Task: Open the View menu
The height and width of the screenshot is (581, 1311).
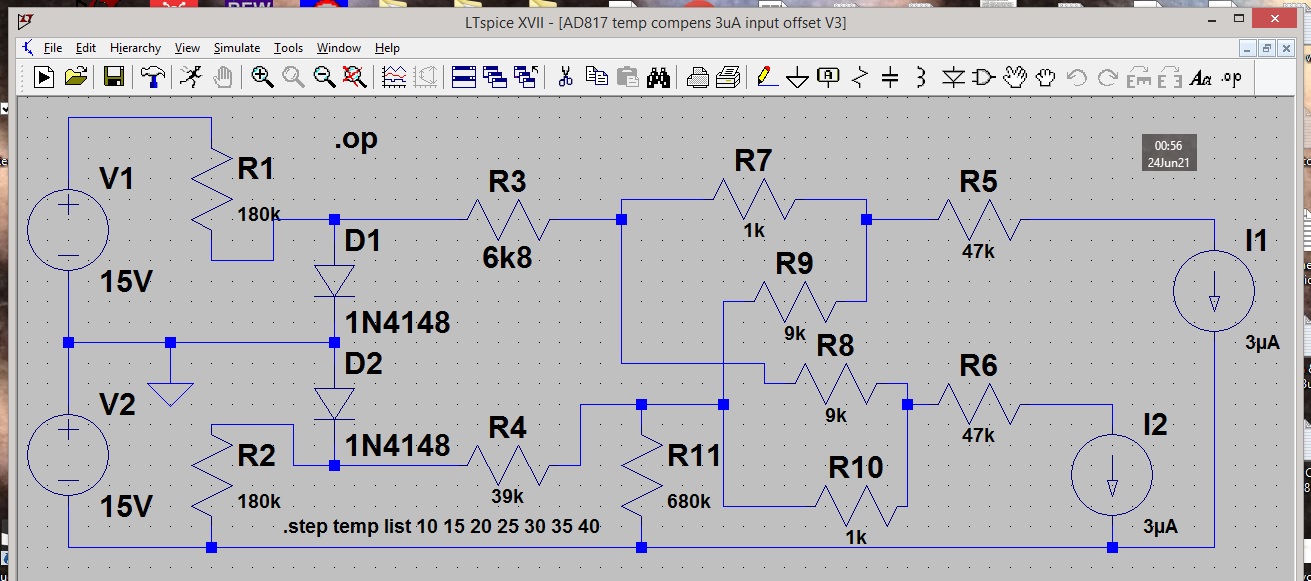Action: point(187,48)
